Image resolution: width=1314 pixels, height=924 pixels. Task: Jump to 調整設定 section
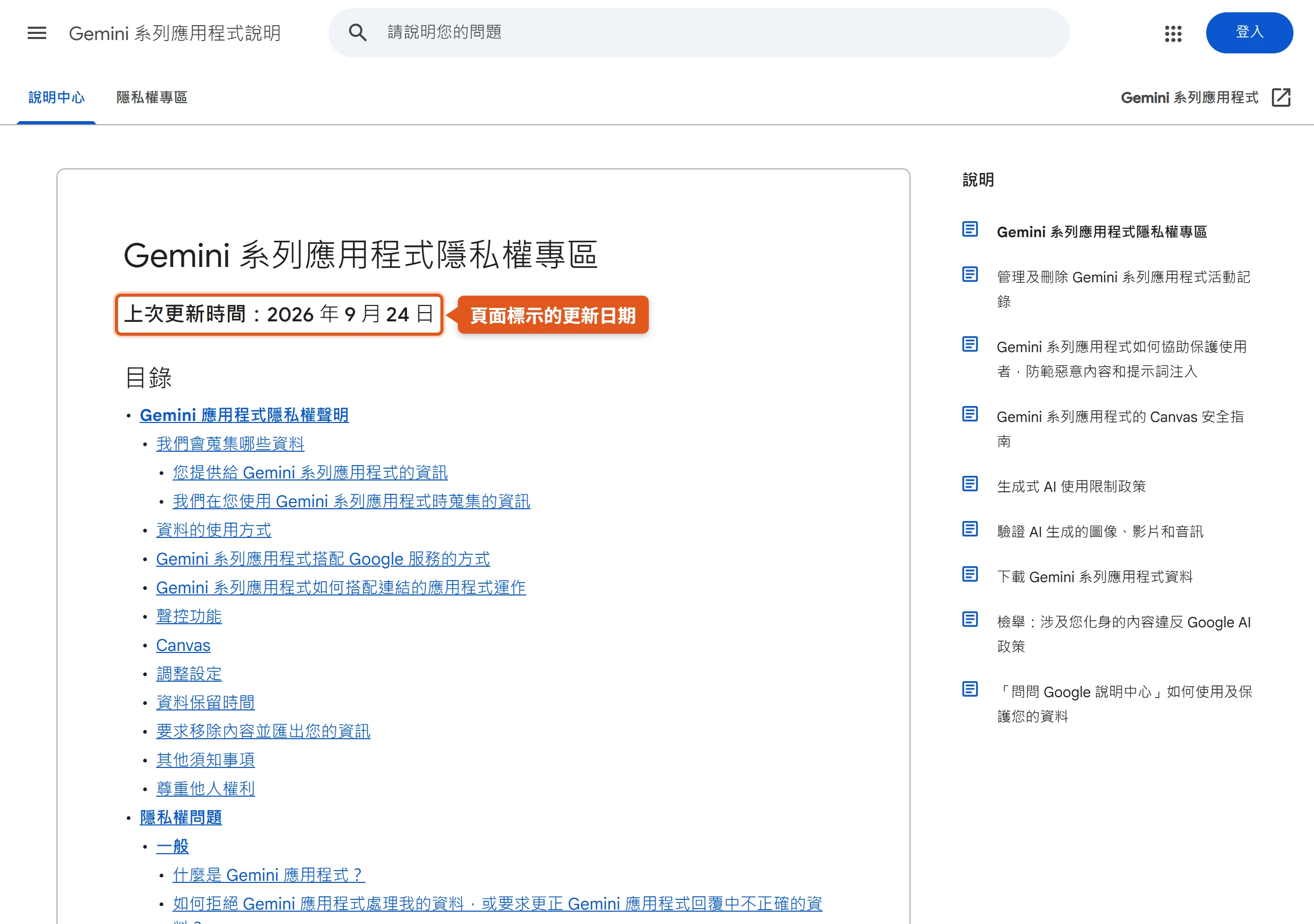pyautogui.click(x=189, y=674)
